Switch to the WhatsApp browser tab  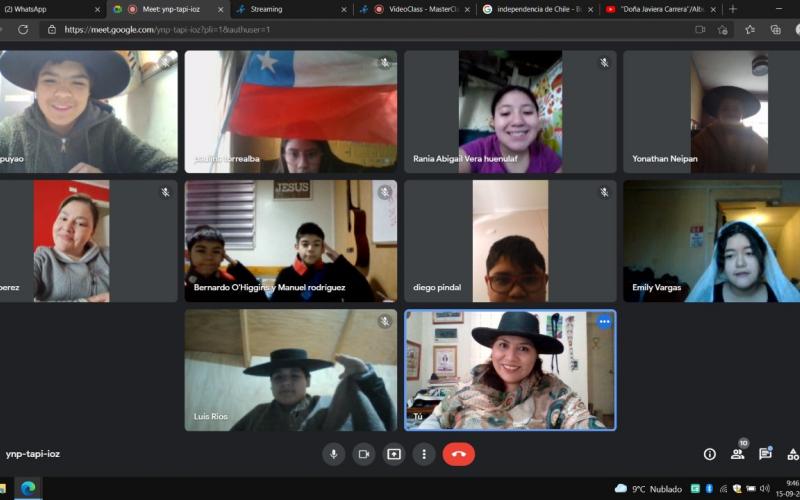click(45, 9)
